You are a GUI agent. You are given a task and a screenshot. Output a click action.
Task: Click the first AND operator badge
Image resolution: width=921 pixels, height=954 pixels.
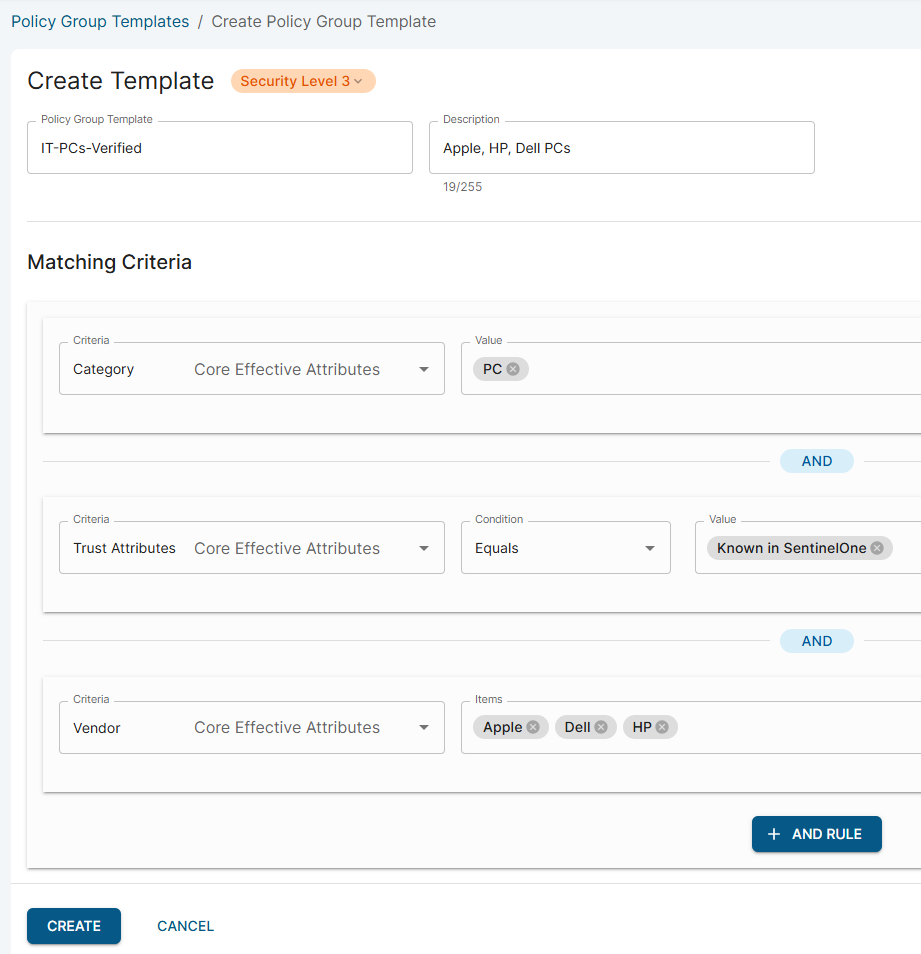coord(816,461)
